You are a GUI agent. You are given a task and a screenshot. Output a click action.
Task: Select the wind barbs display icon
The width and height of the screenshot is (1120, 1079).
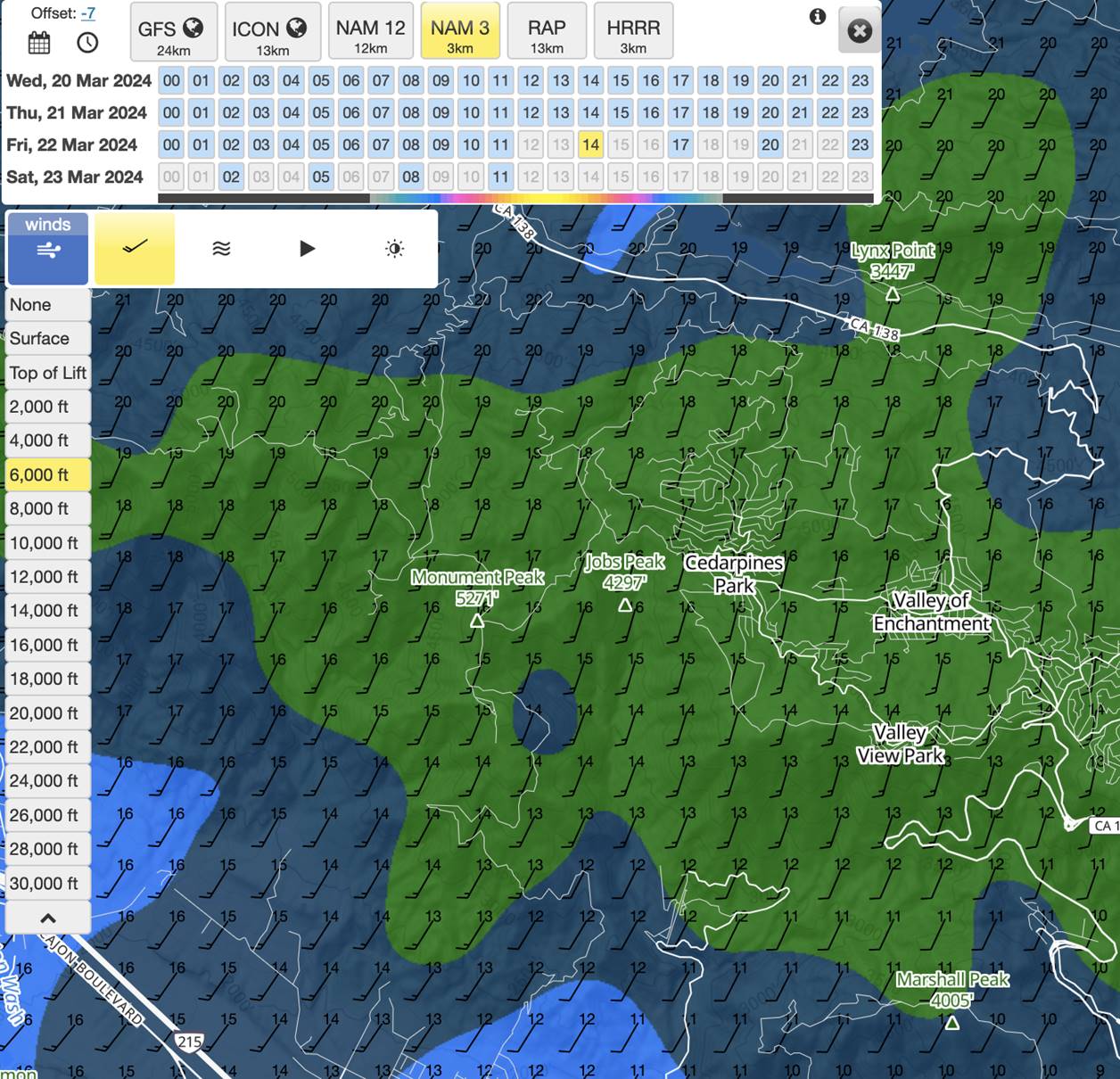click(x=135, y=248)
